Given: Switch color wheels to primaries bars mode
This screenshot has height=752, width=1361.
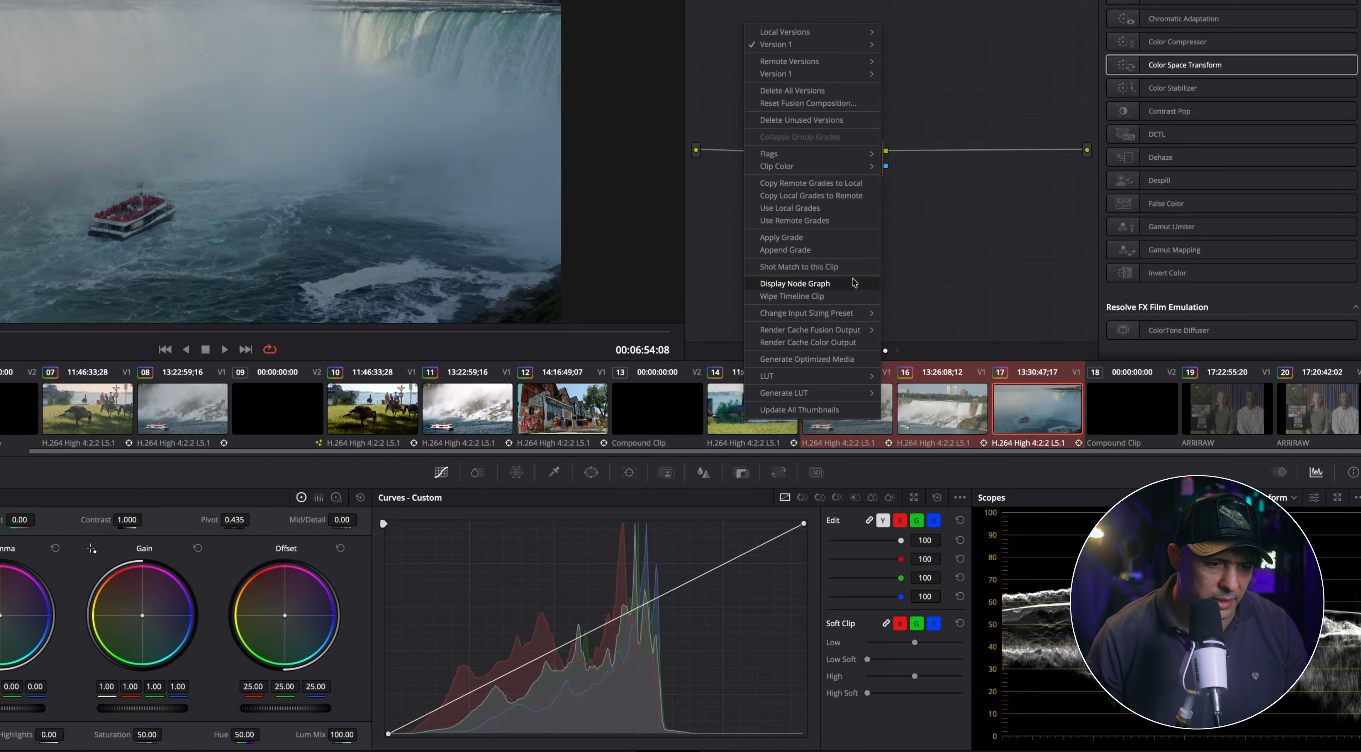Looking at the screenshot, I should [x=319, y=497].
